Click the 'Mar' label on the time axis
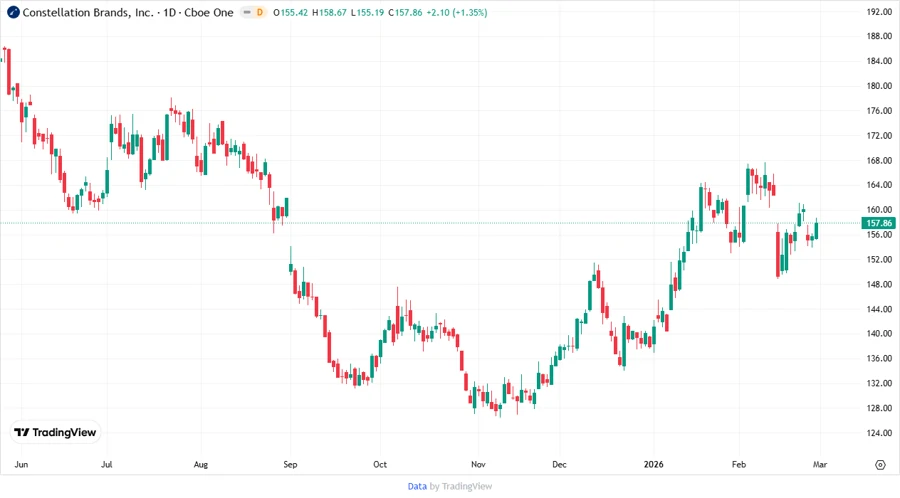The width and height of the screenshot is (900, 498). 820,464
